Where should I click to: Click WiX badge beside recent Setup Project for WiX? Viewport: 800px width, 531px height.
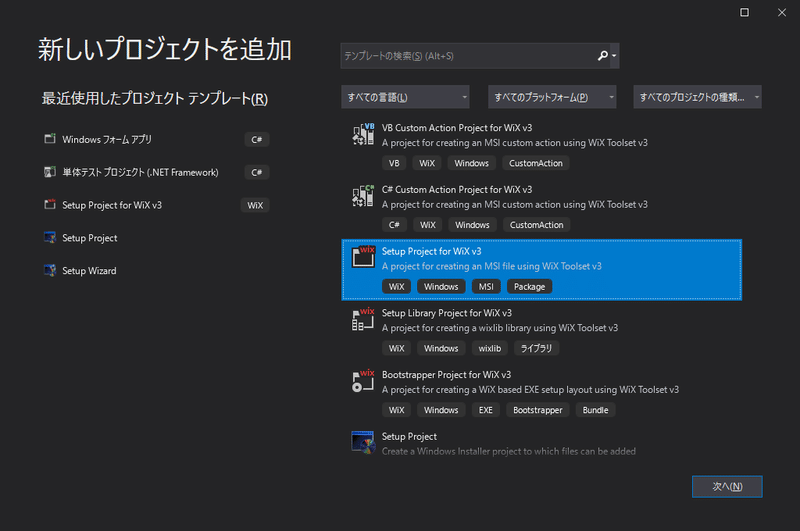click(255, 205)
